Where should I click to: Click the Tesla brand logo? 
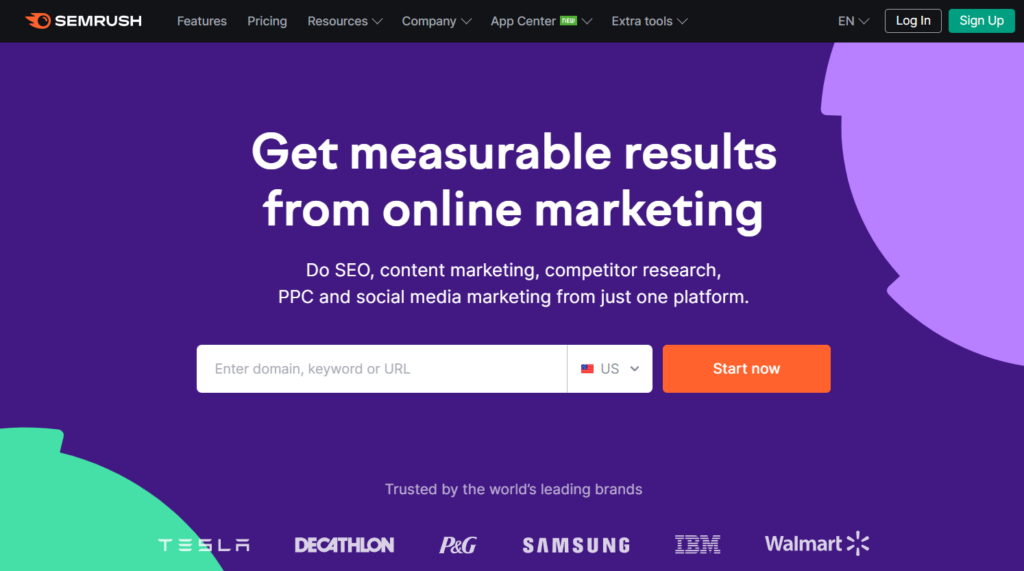coord(204,545)
